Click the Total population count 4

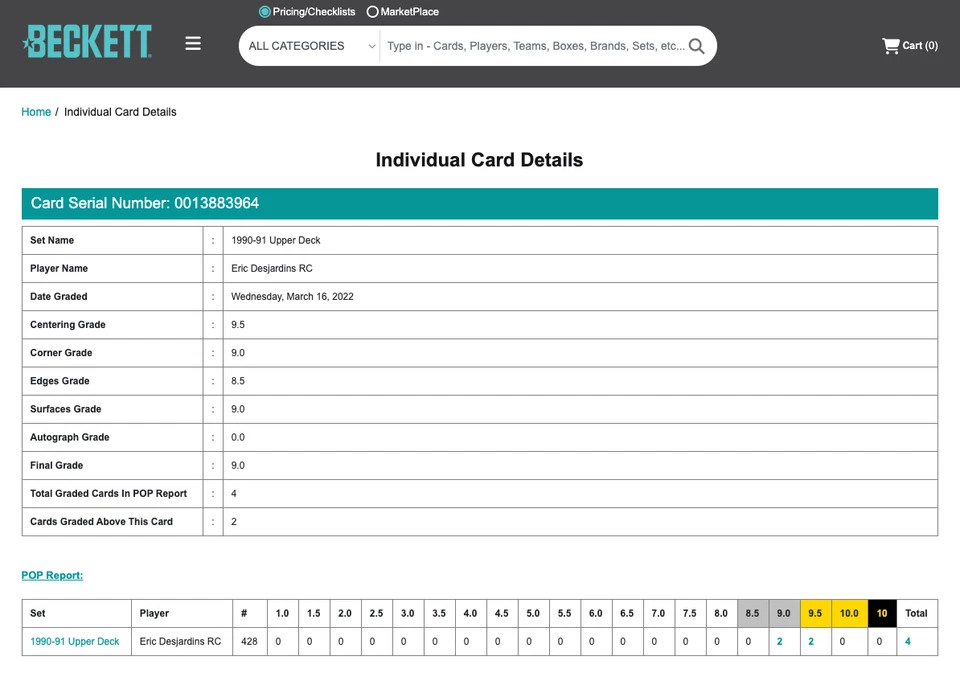click(x=907, y=641)
